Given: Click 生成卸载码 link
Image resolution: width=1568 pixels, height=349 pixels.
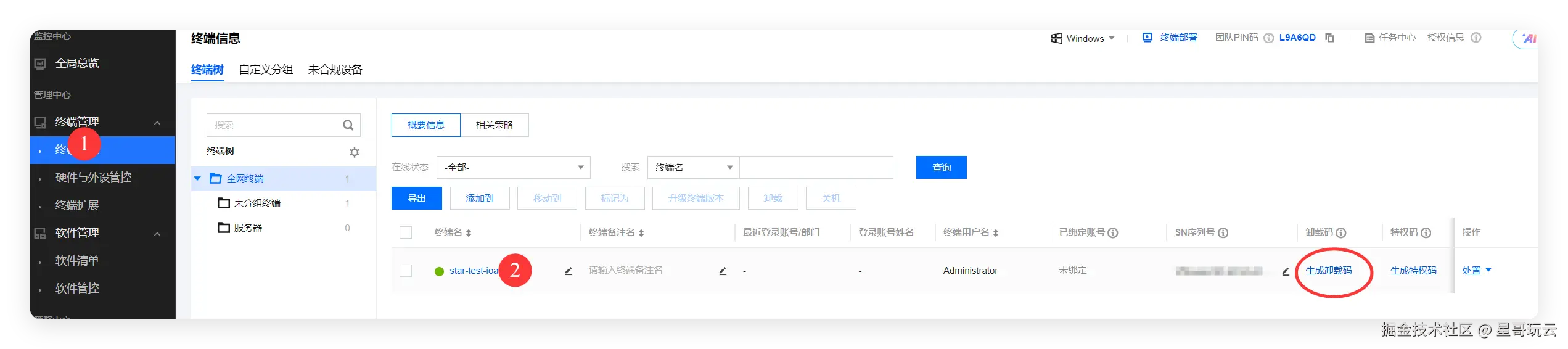Looking at the screenshot, I should click(x=1329, y=271).
